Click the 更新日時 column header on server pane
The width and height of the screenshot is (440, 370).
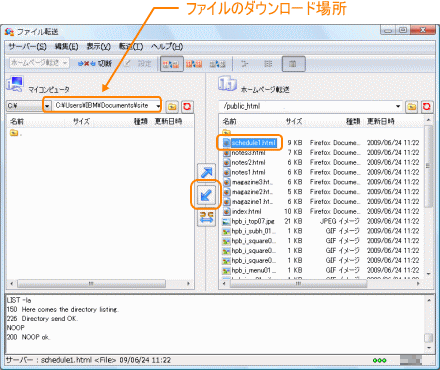(x=381, y=121)
